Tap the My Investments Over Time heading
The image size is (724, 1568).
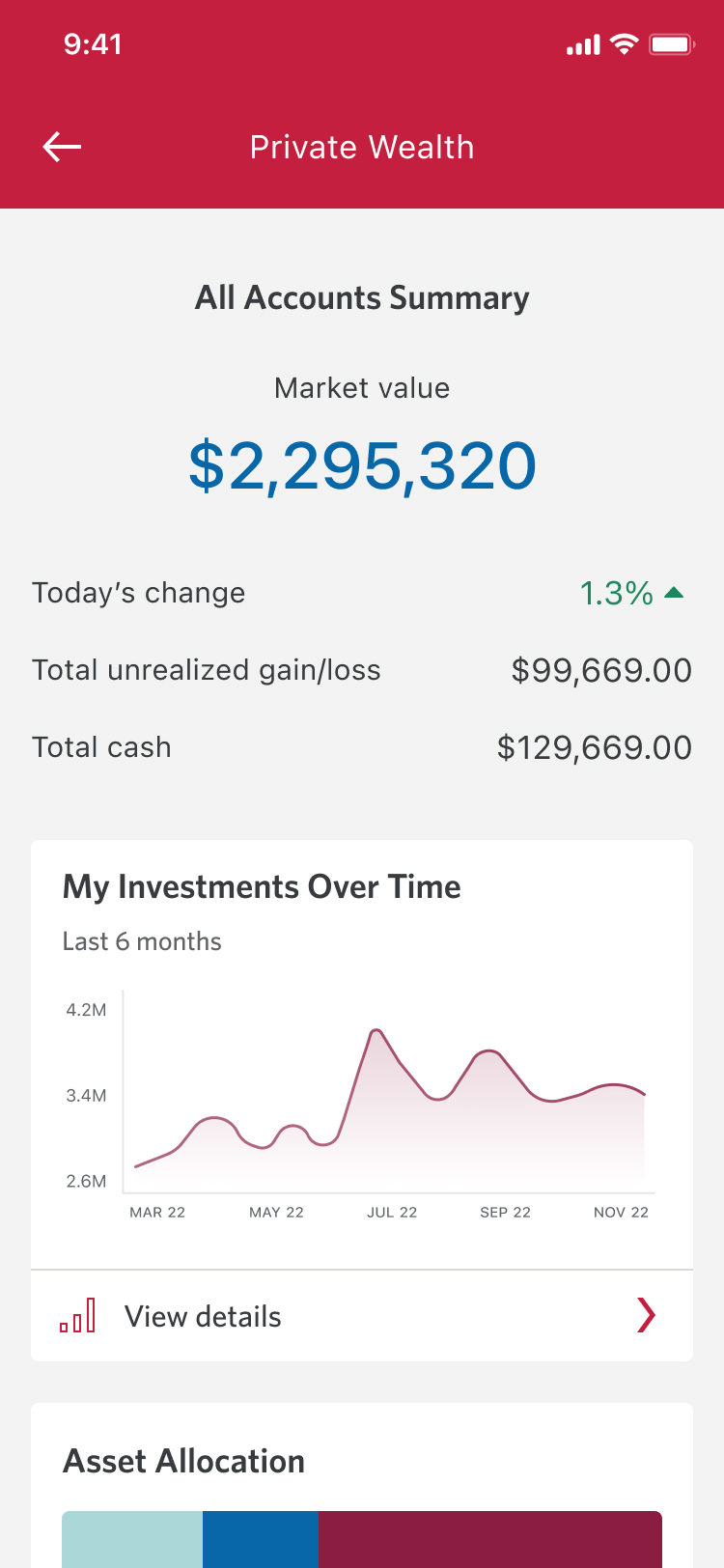pos(262,886)
